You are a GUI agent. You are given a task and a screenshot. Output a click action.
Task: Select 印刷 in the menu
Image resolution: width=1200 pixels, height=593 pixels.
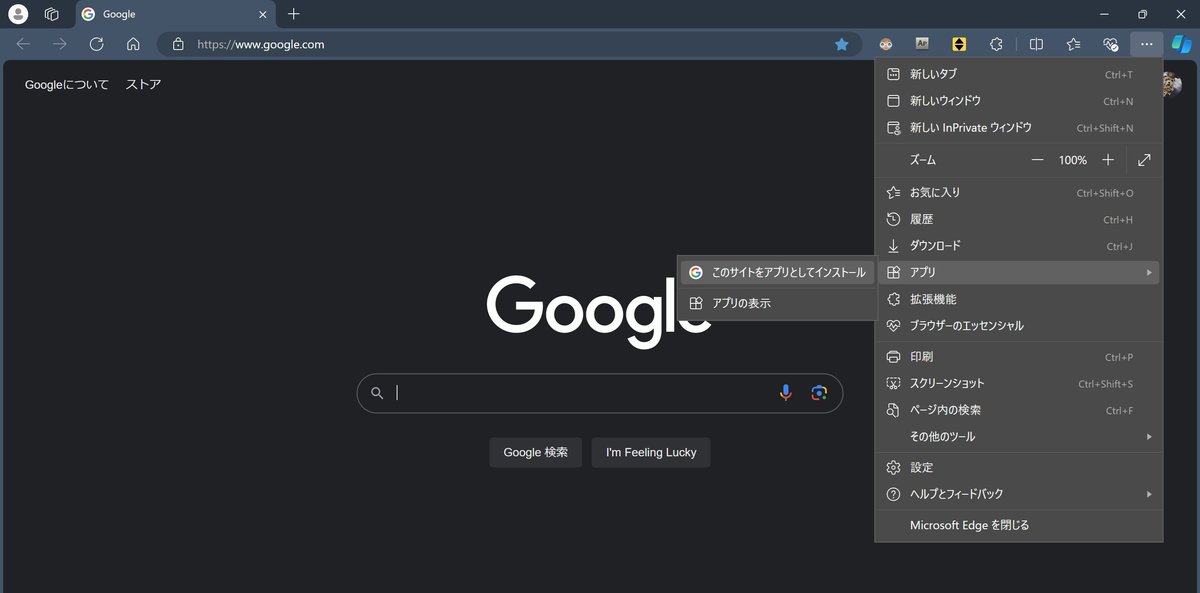pos(1019,357)
